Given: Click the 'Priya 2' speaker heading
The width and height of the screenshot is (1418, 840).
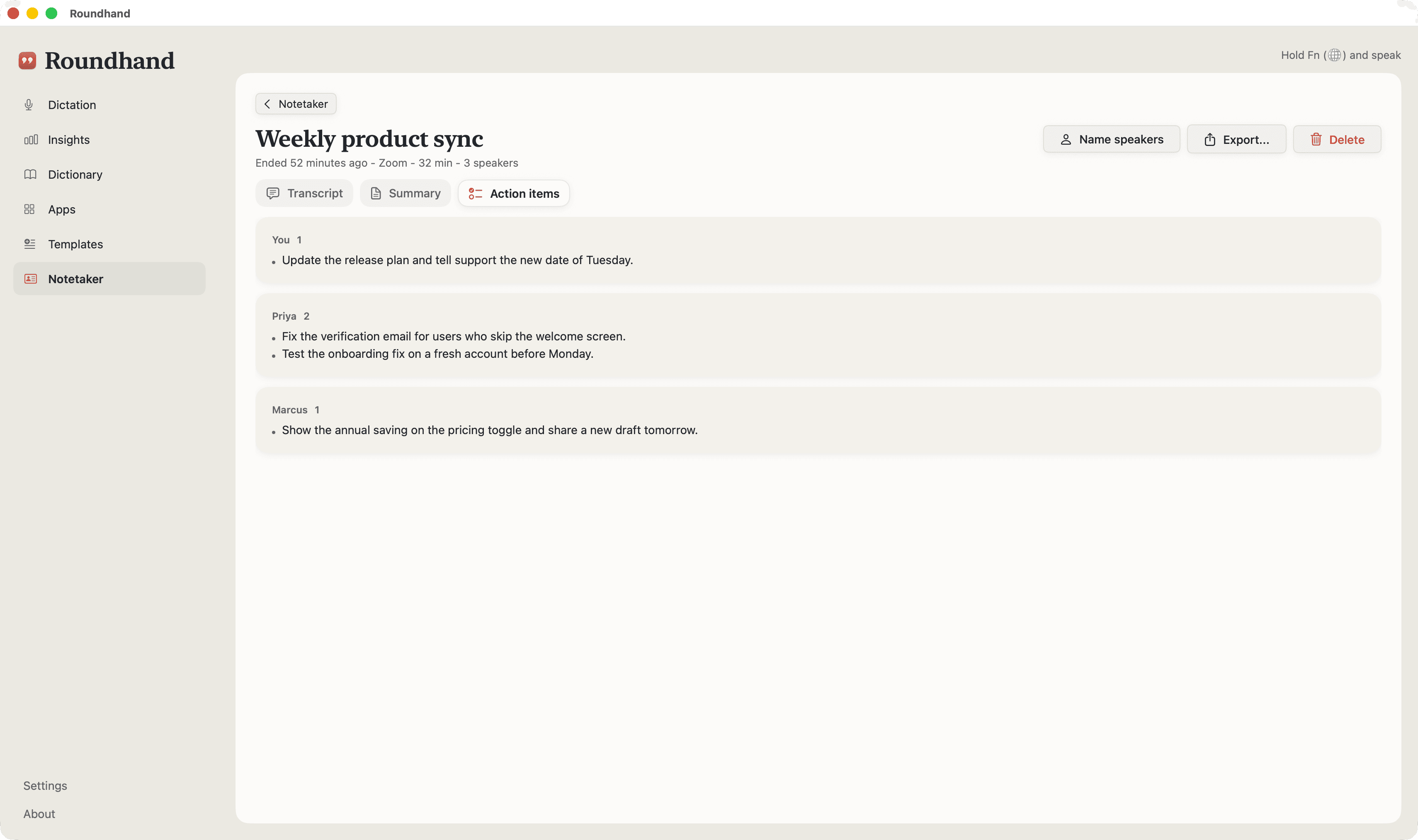Looking at the screenshot, I should (290, 316).
